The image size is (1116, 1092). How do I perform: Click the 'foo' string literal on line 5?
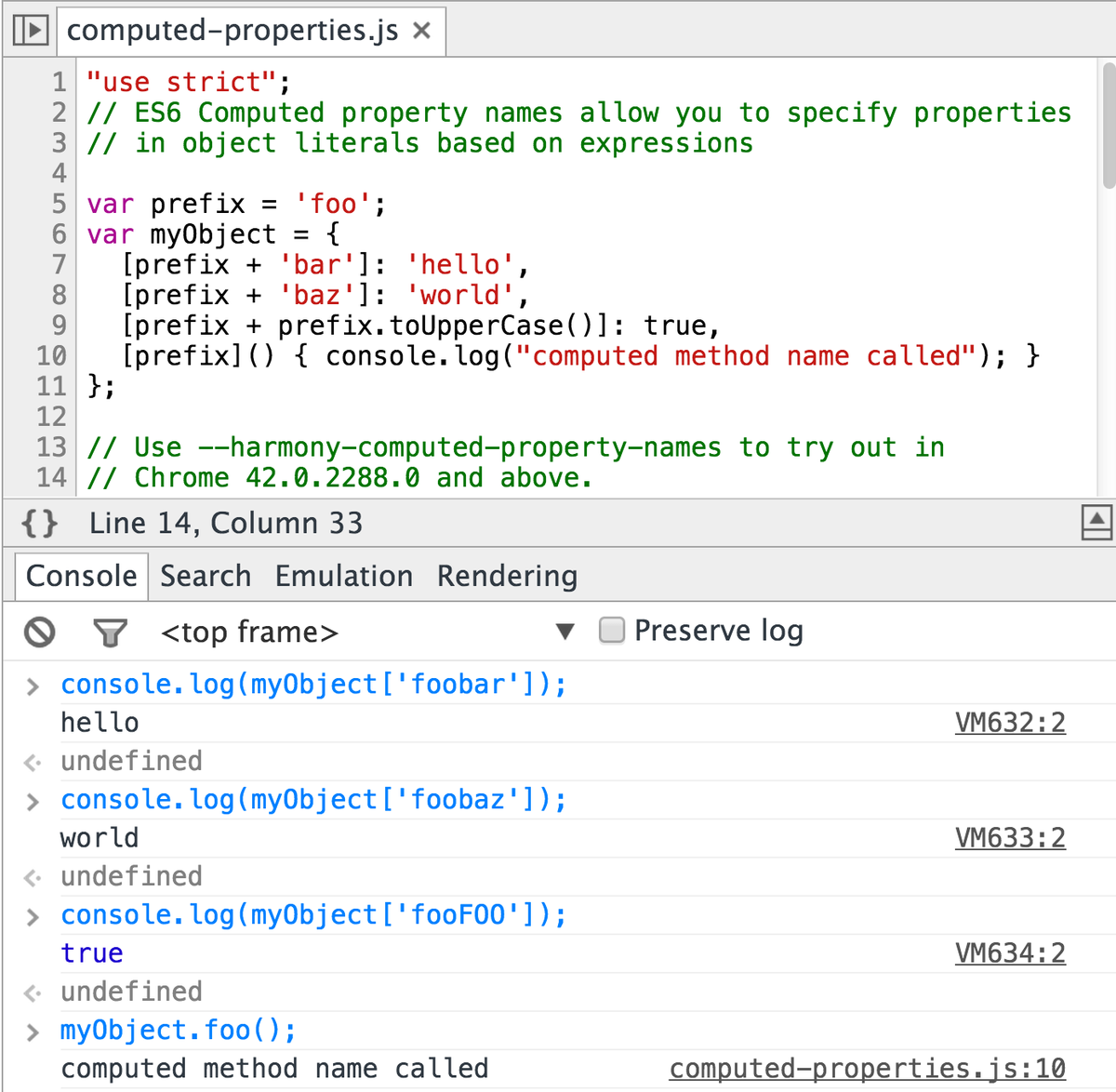(333, 204)
